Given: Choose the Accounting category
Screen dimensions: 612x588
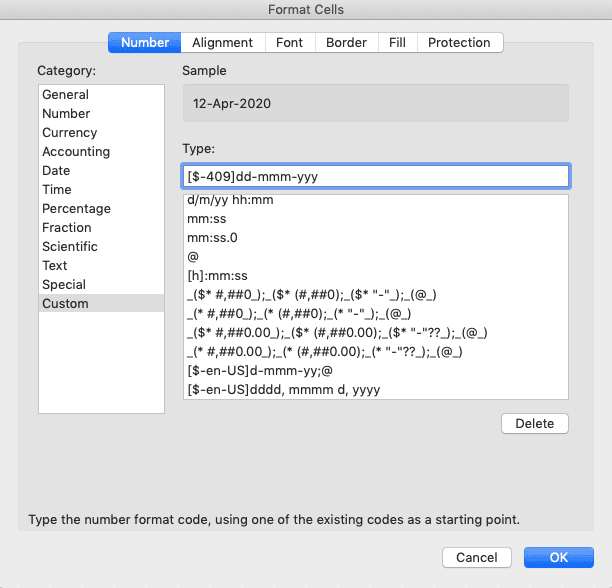Looking at the screenshot, I should coord(101,151).
